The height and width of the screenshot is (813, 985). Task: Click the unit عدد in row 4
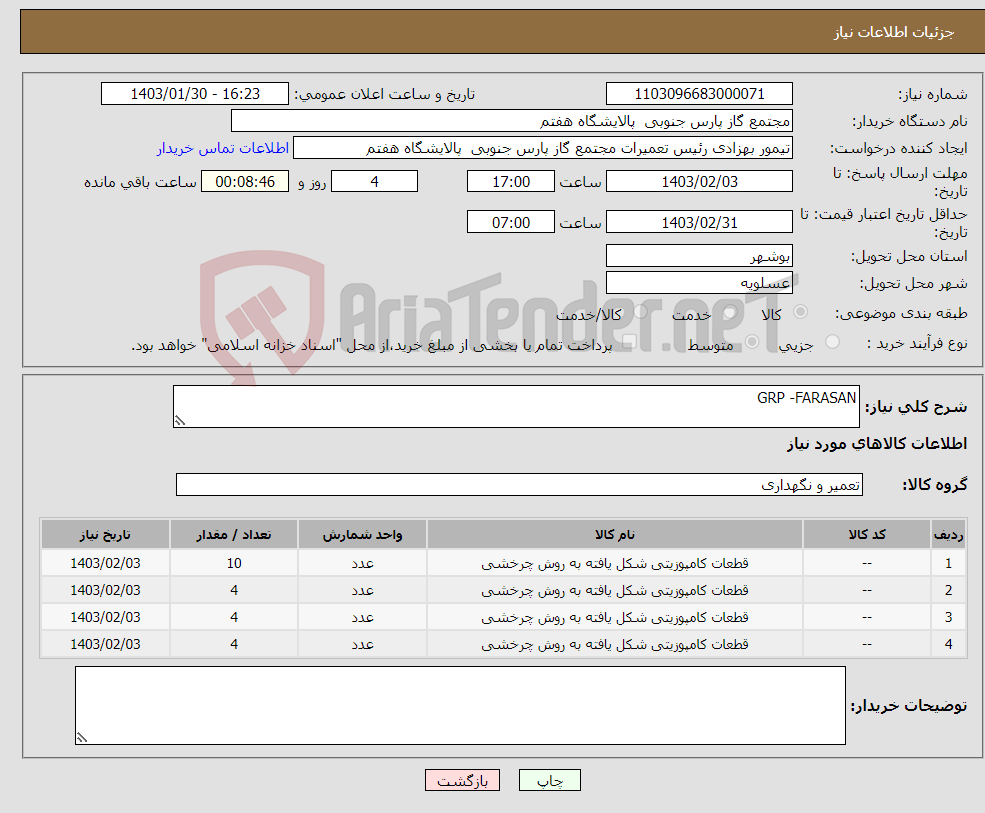(x=362, y=645)
